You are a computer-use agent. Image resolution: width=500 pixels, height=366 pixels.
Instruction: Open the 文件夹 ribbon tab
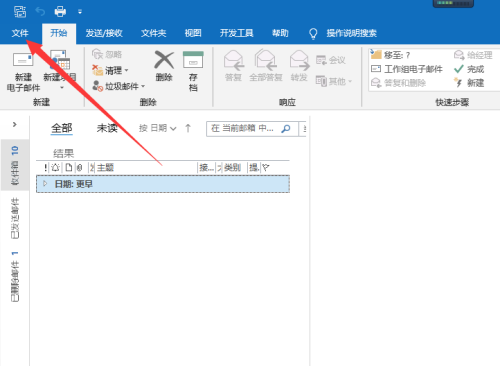pyautogui.click(x=153, y=33)
